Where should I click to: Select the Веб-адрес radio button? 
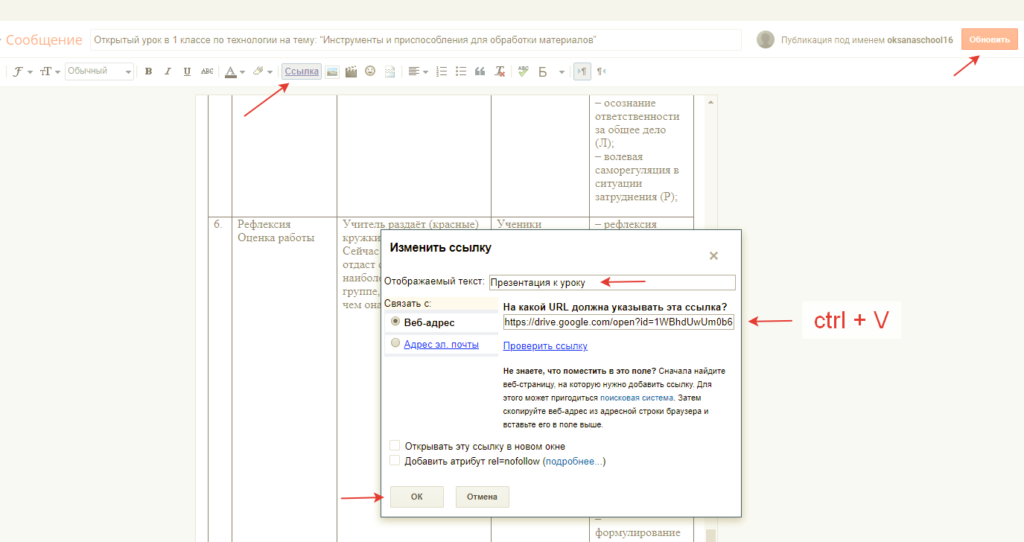pos(395,322)
